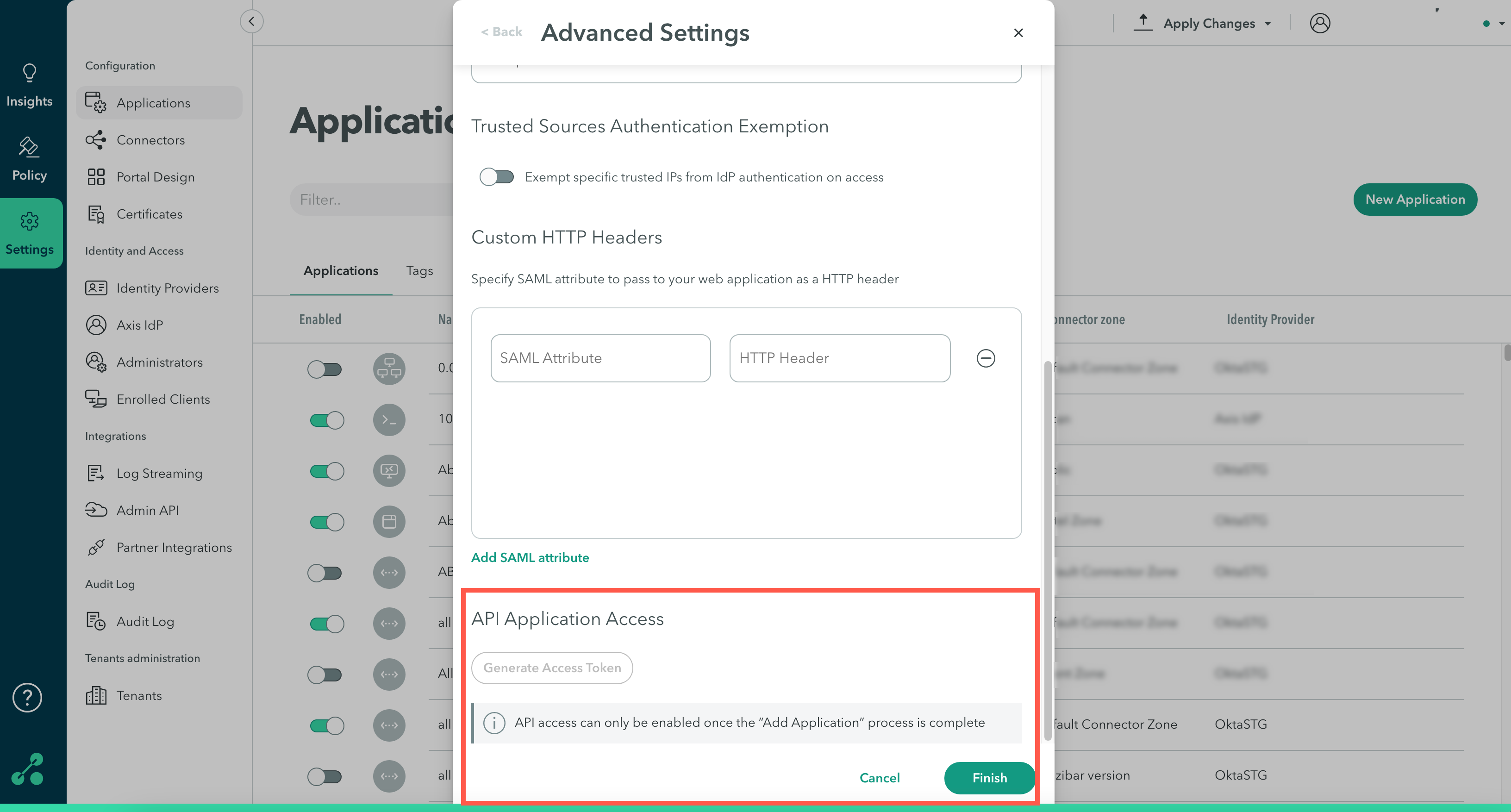
Task: Click the HTTP Header input field
Action: tap(839, 358)
